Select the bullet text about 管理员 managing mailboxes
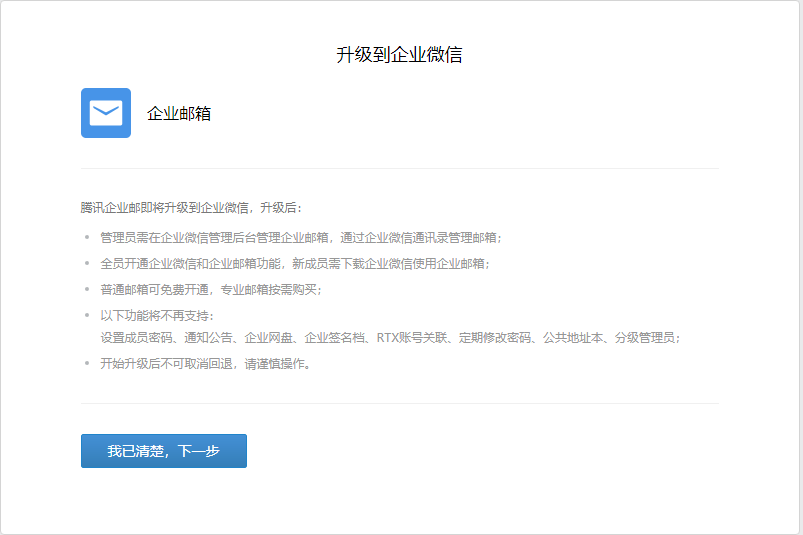This screenshot has width=803, height=535. (x=300, y=238)
